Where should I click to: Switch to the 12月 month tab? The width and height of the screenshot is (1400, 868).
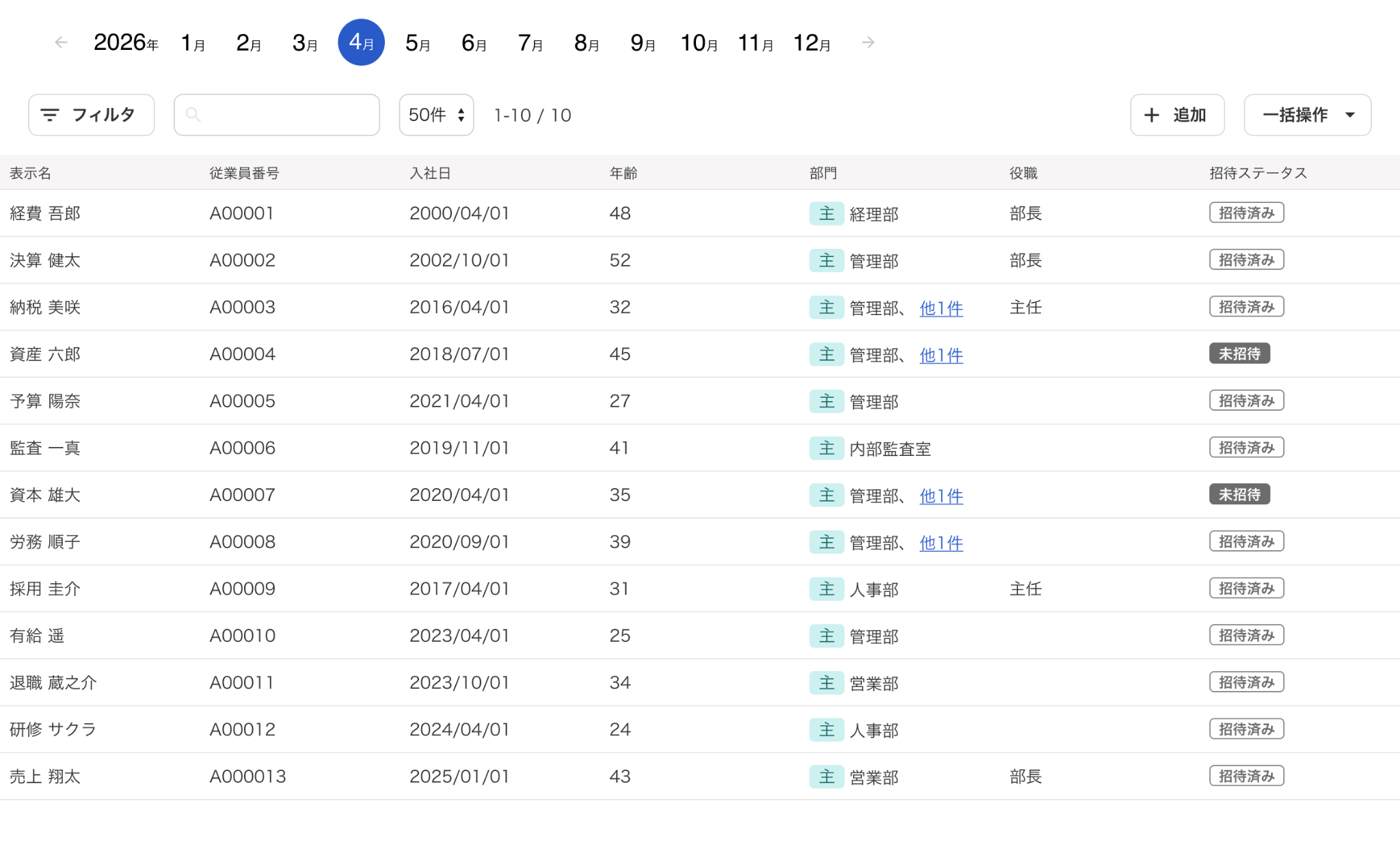(811, 42)
